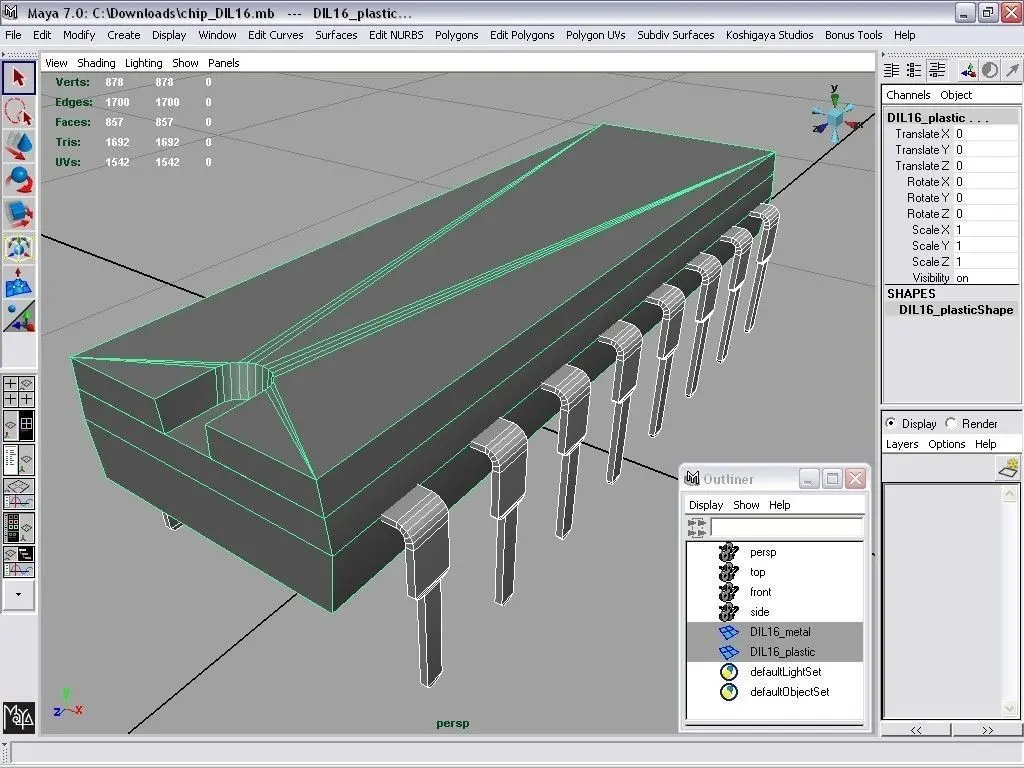
Task: Select the arrow Select tool in the toolbox
Action: [18, 78]
